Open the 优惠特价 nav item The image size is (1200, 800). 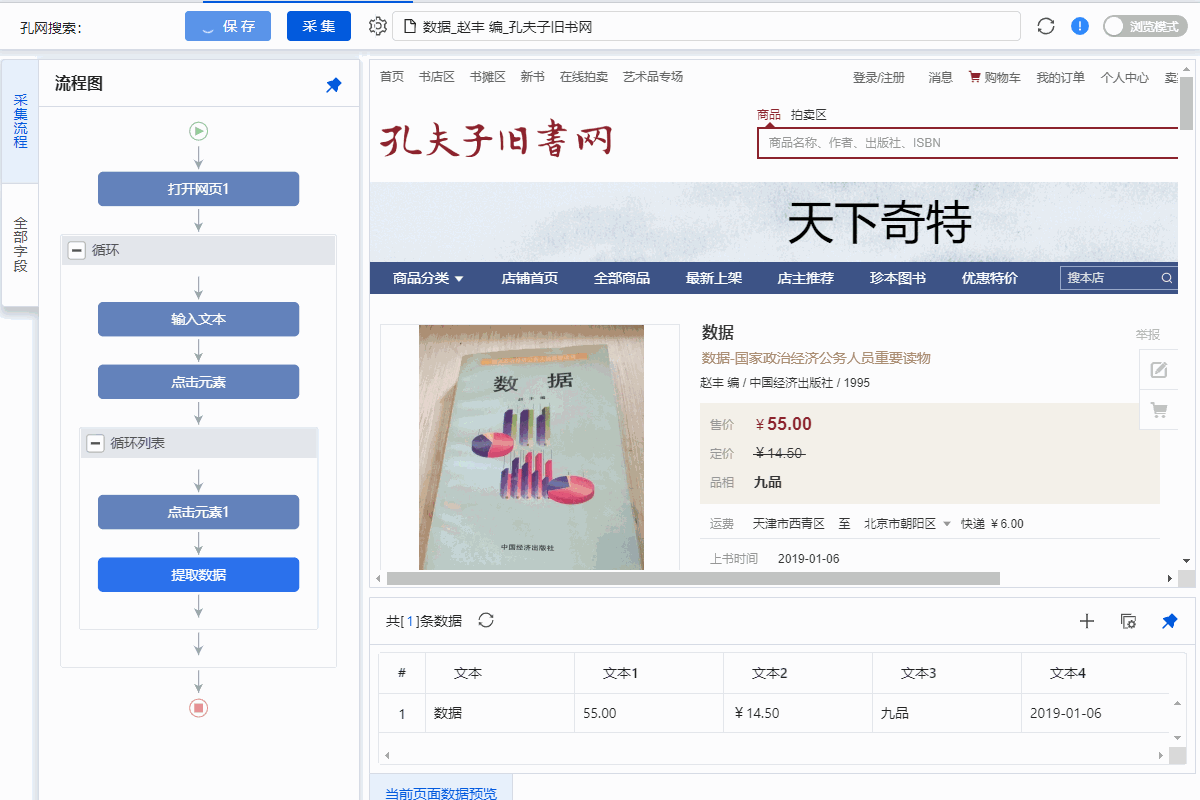pos(990,278)
